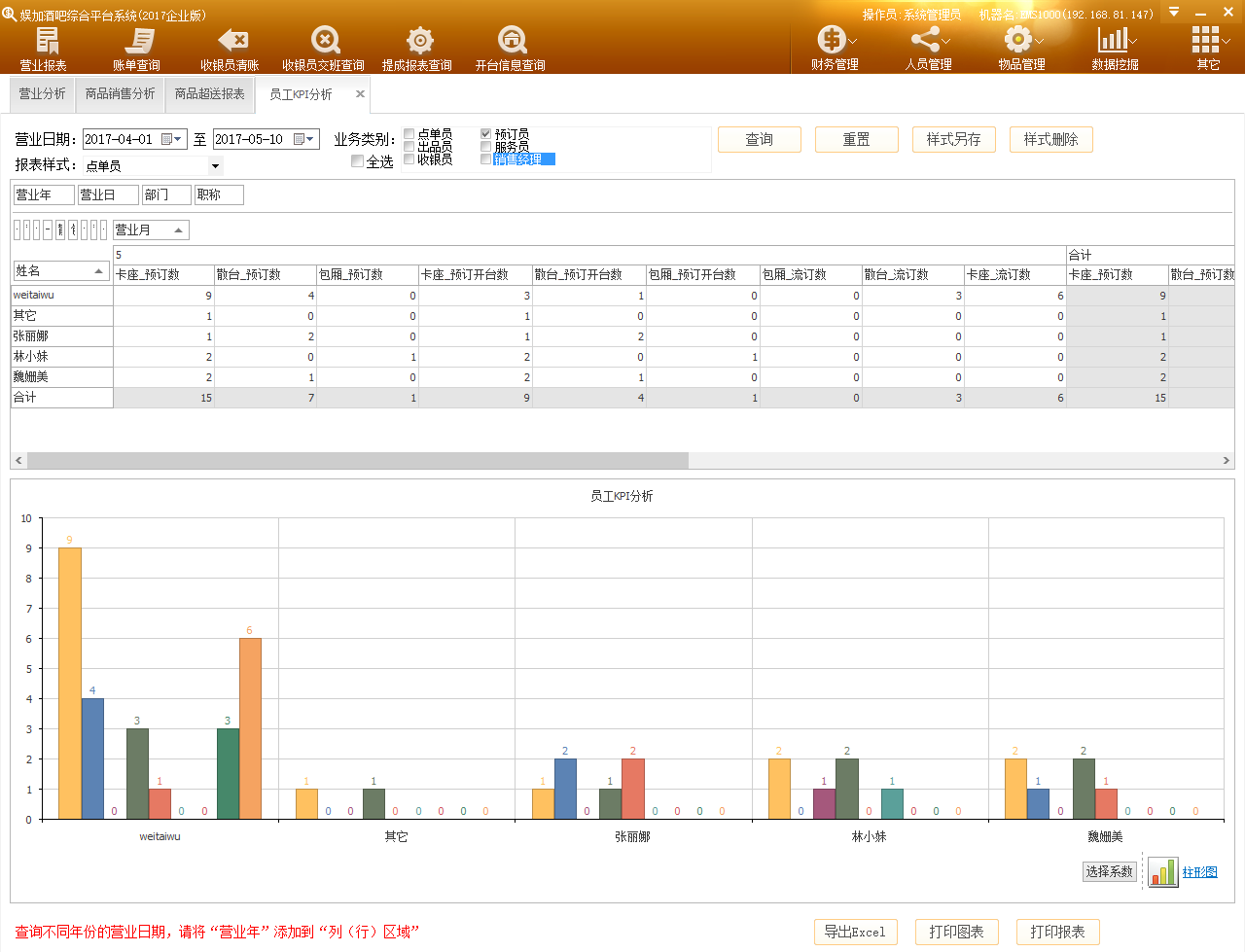This screenshot has width=1245, height=952.
Task: Open 收银员交班查询 shift query icon
Action: [x=324, y=49]
